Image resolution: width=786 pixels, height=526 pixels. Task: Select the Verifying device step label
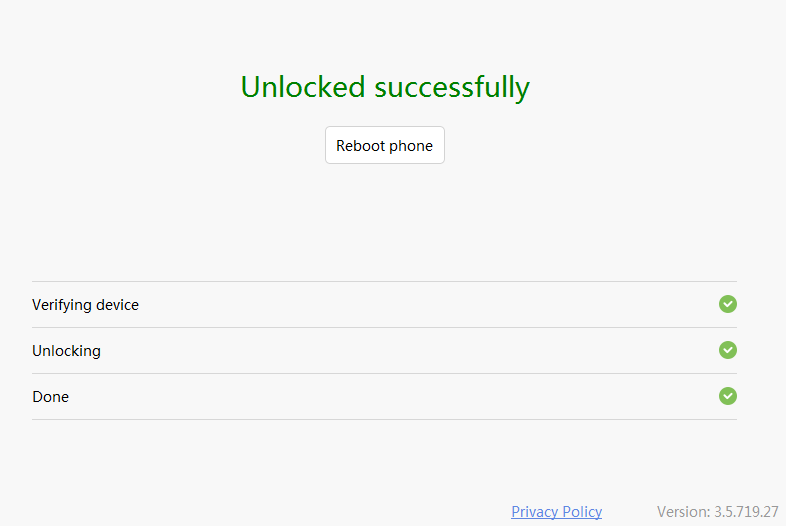tap(85, 305)
